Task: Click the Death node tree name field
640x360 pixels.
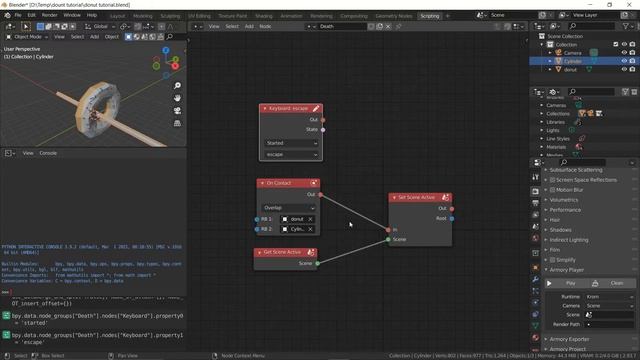Action: 342,27
